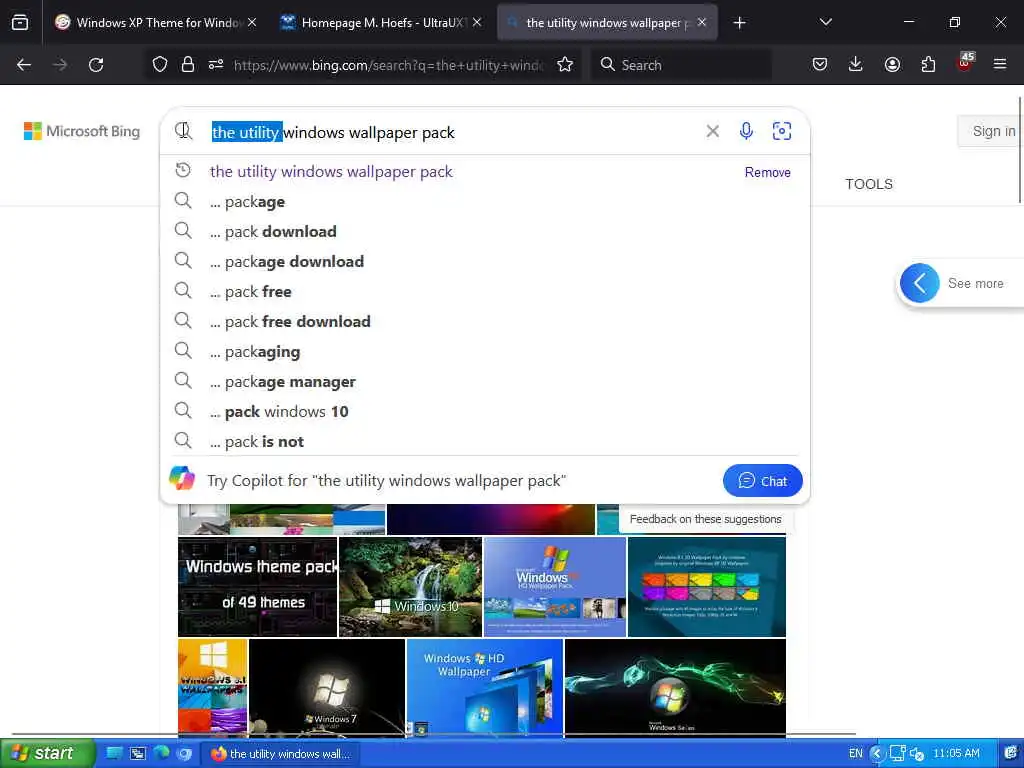Select suggestion '... pack free'
Screen dimensions: 1024x768
[485, 292]
